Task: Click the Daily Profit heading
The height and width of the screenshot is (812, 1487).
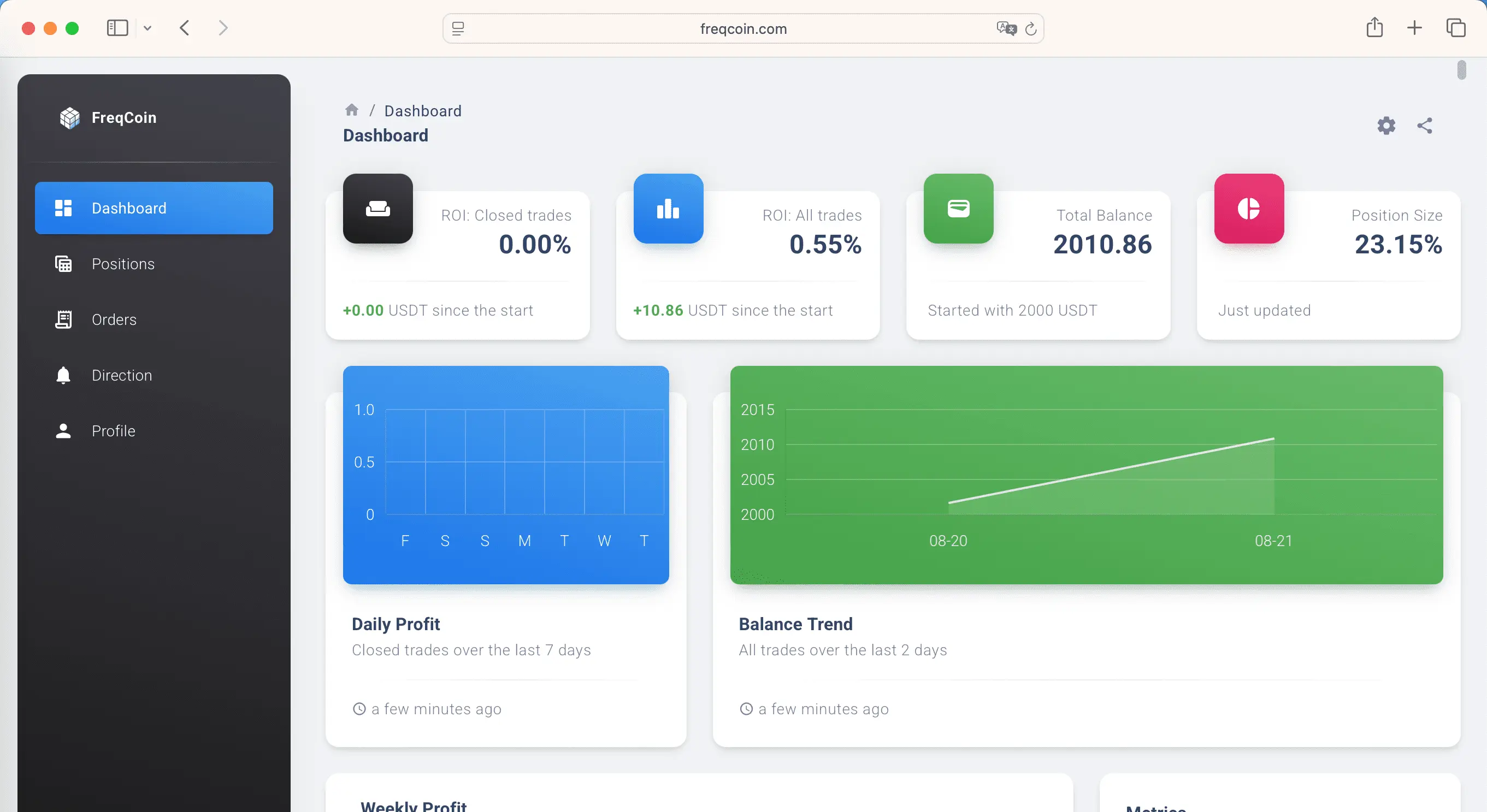Action: point(396,624)
